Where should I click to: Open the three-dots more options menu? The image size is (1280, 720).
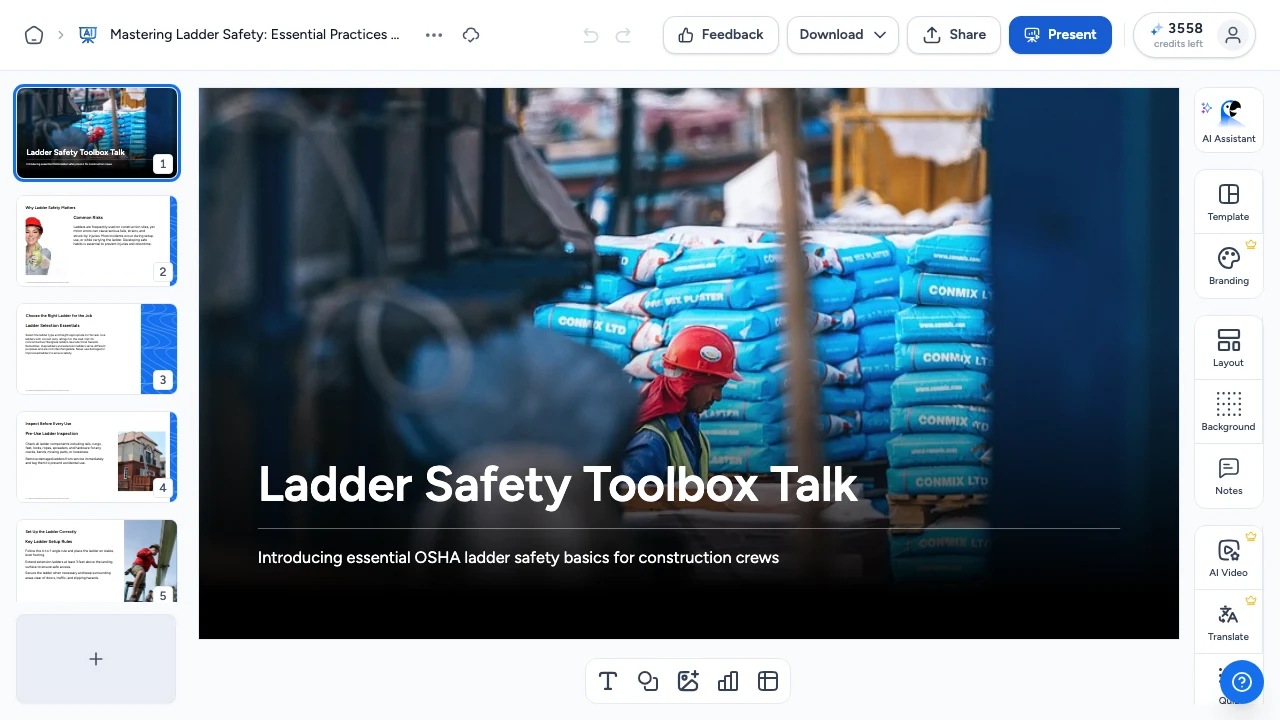[433, 35]
